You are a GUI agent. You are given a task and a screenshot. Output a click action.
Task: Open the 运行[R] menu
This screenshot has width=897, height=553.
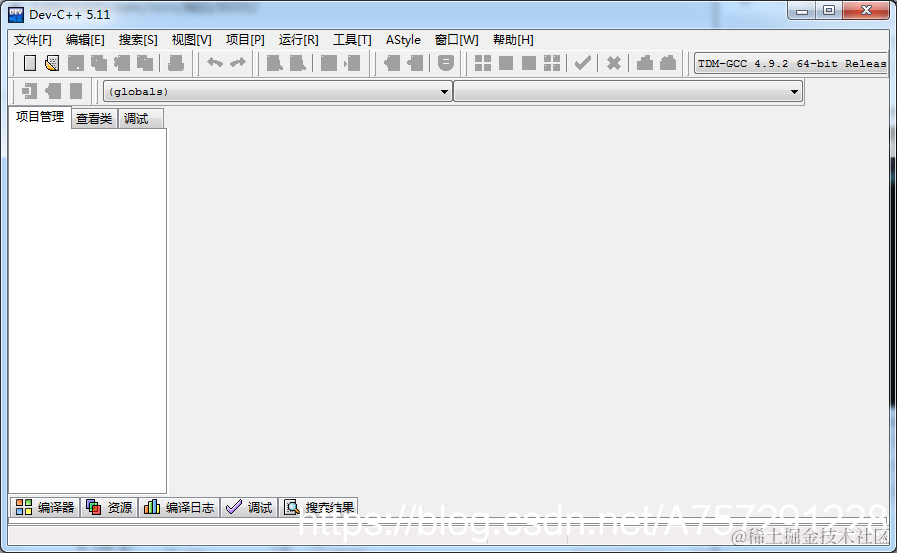click(299, 40)
